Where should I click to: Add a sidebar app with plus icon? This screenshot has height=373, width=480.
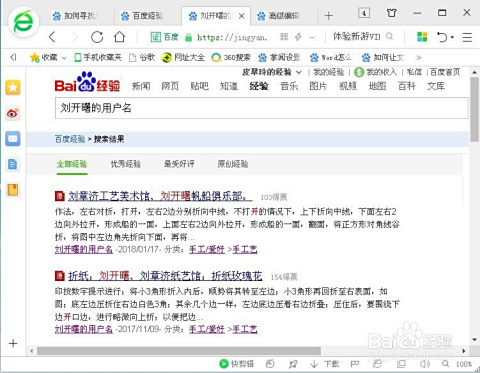13,343
